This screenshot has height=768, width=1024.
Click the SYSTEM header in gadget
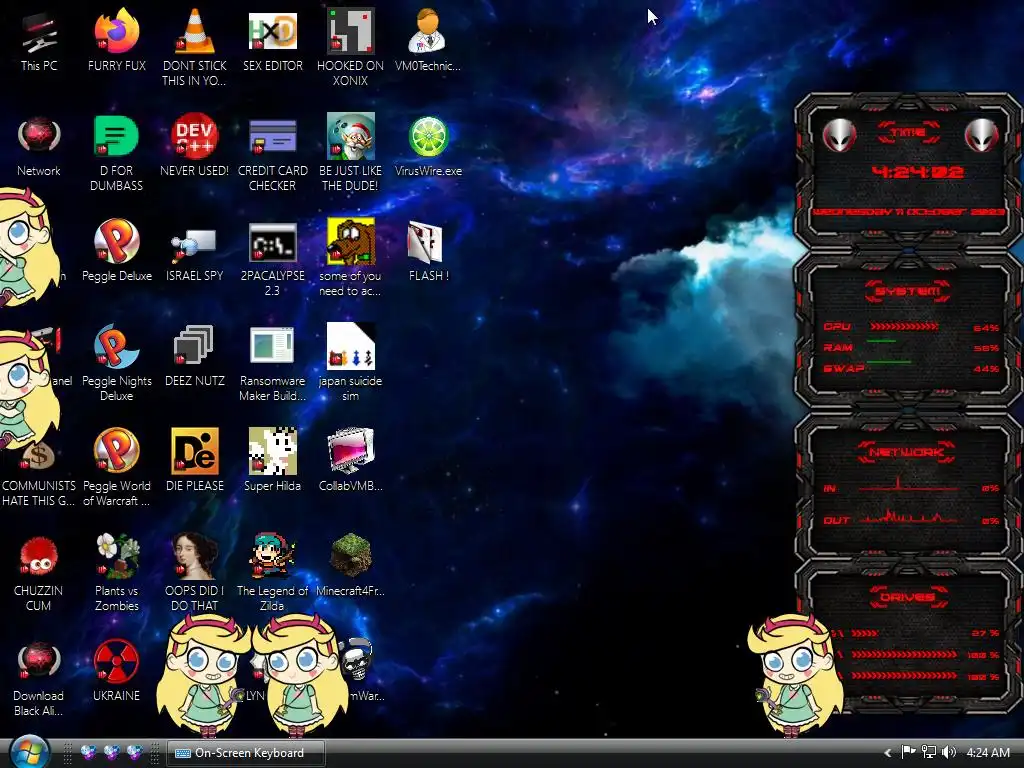click(908, 291)
